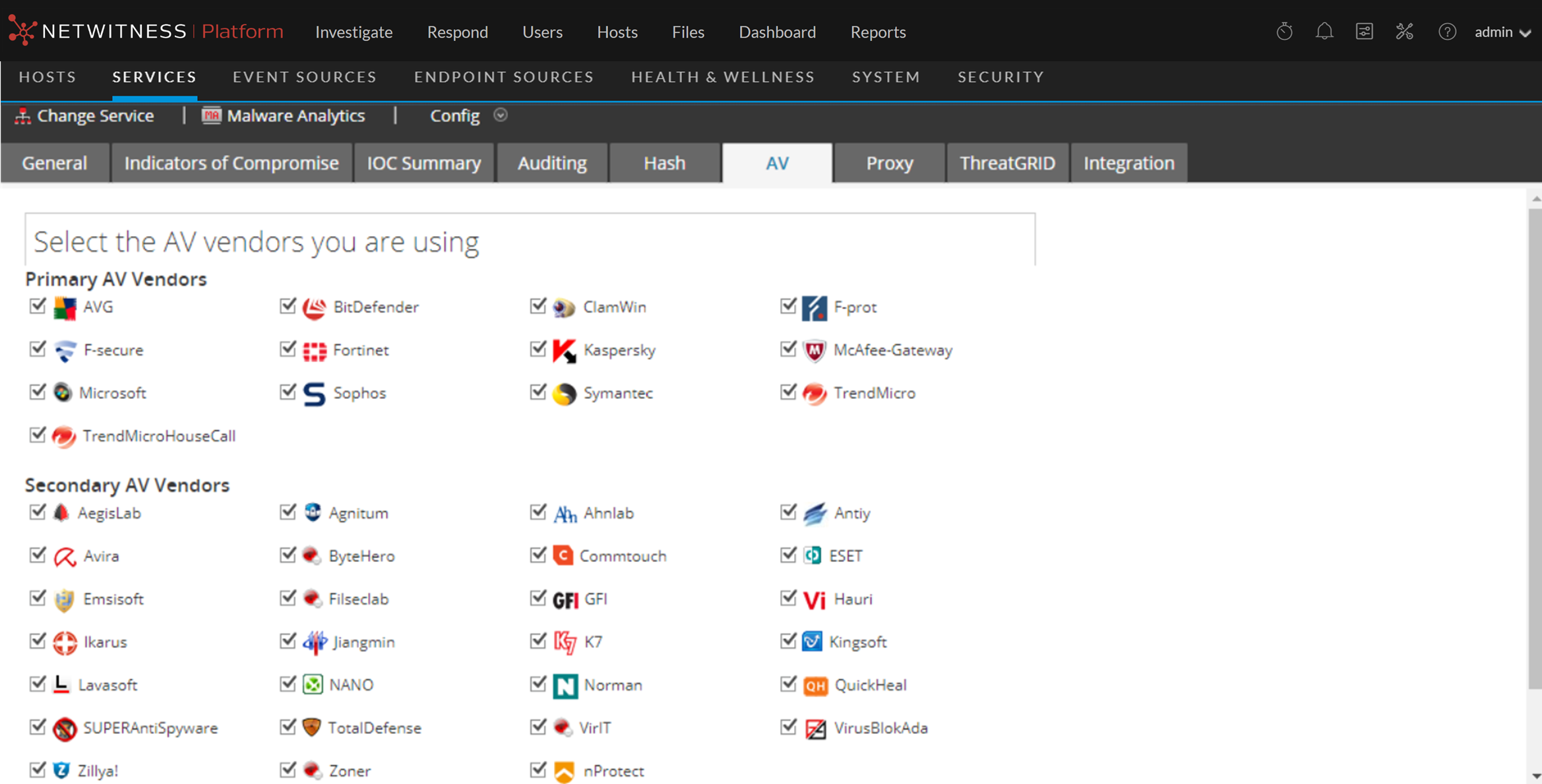
Task: Open the Investigate menu
Action: (354, 32)
